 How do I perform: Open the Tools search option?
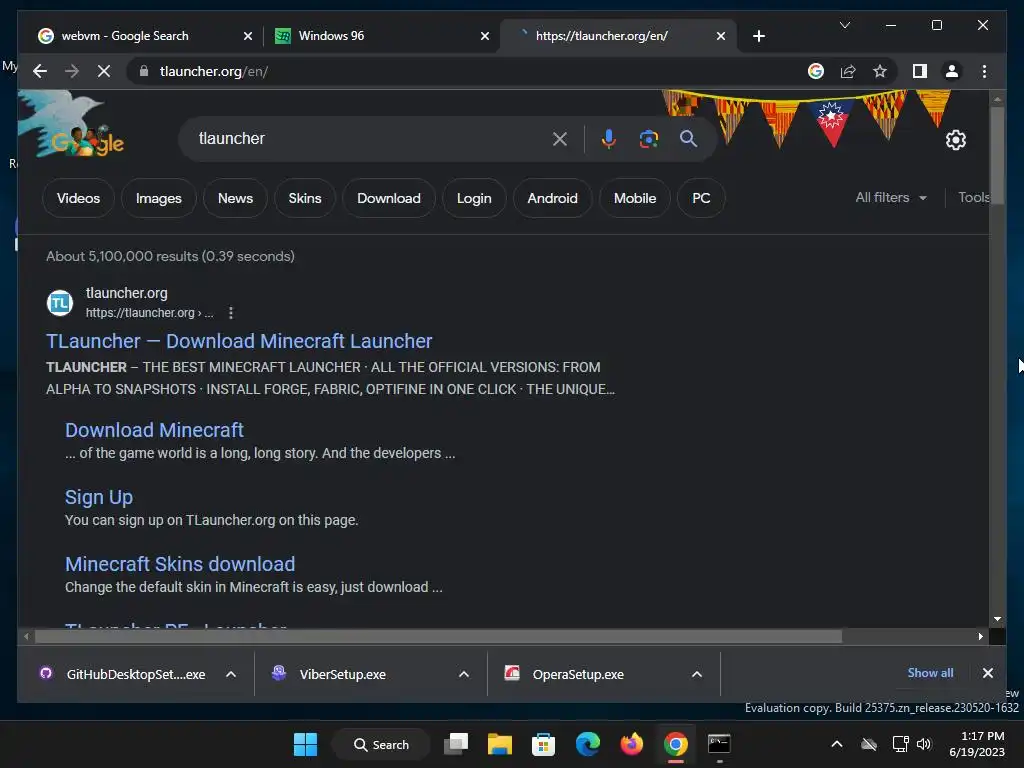point(973,197)
